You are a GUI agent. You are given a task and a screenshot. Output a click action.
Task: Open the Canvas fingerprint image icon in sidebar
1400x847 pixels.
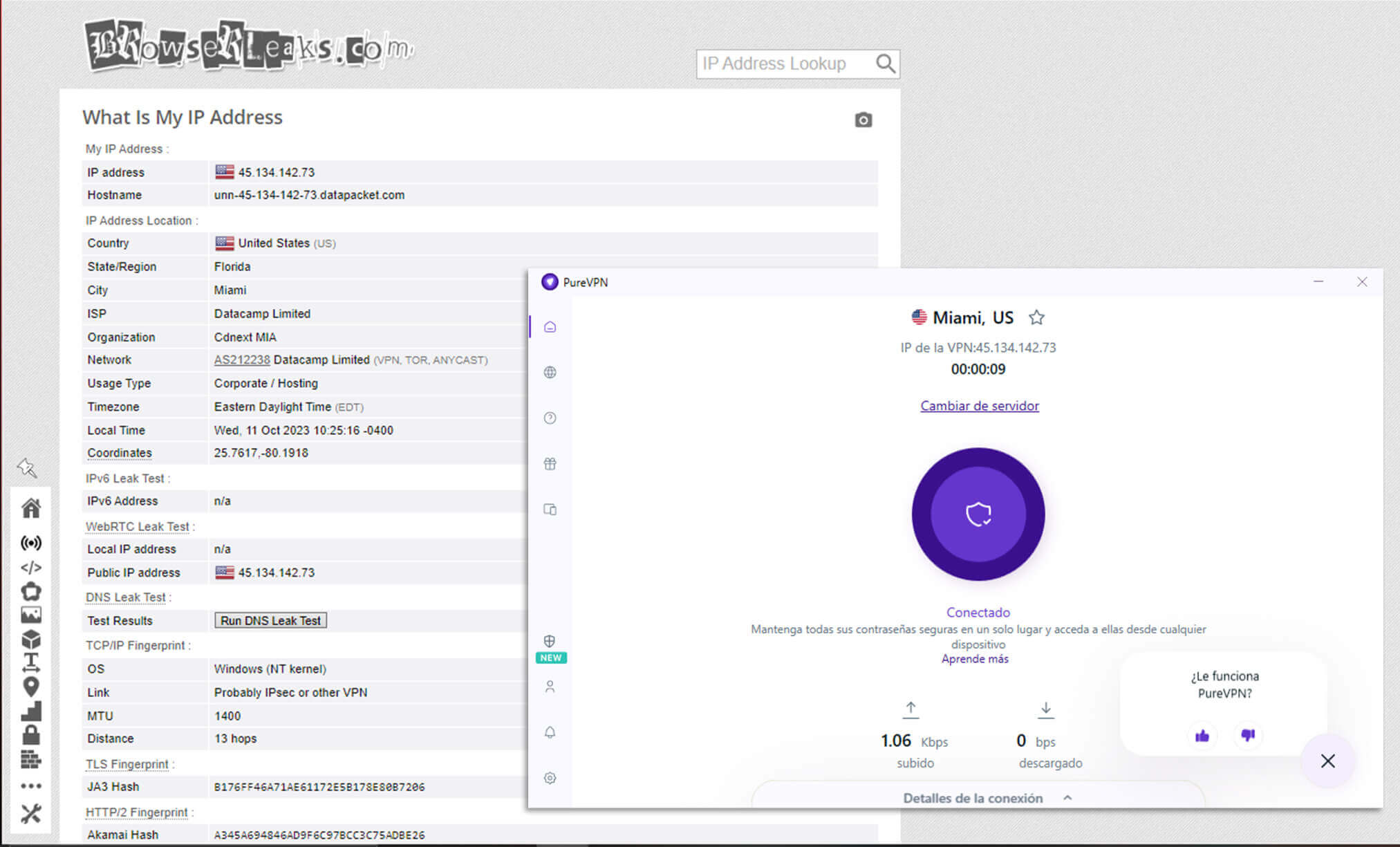click(31, 615)
